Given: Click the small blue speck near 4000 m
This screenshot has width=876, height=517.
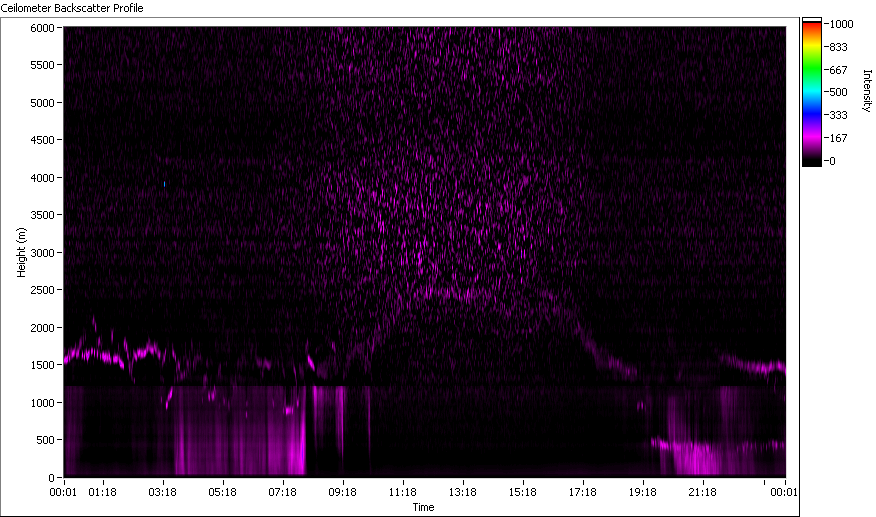Looking at the screenshot, I should click(x=164, y=184).
